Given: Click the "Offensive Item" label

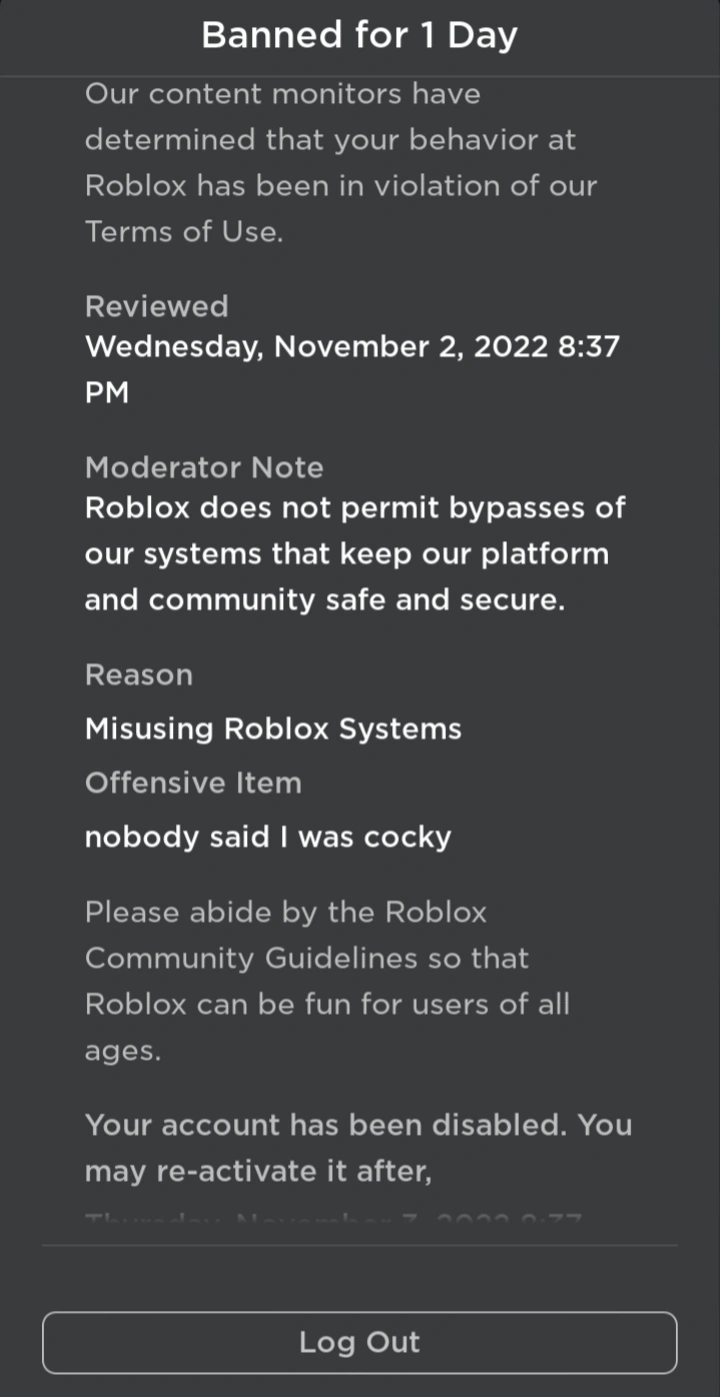Looking at the screenshot, I should 193,782.
